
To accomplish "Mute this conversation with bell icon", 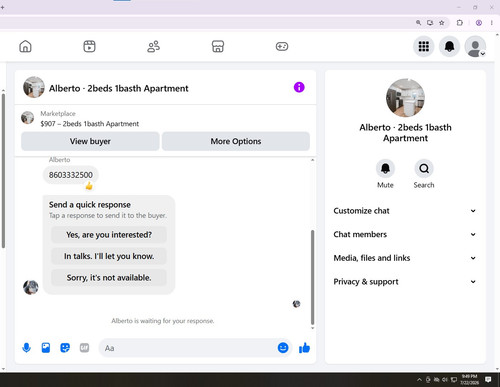I will pyautogui.click(x=385, y=169).
